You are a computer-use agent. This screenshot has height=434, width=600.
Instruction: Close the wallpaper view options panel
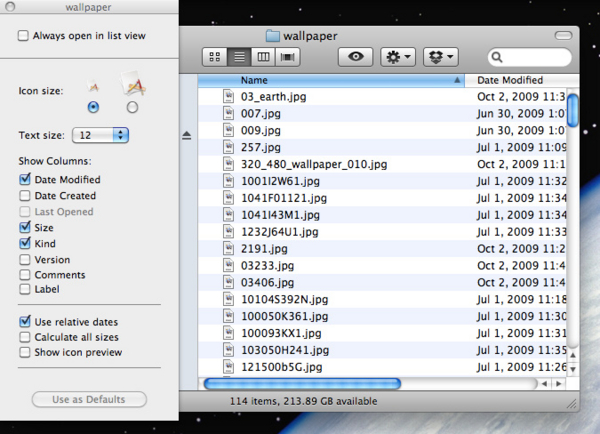click(10, 7)
